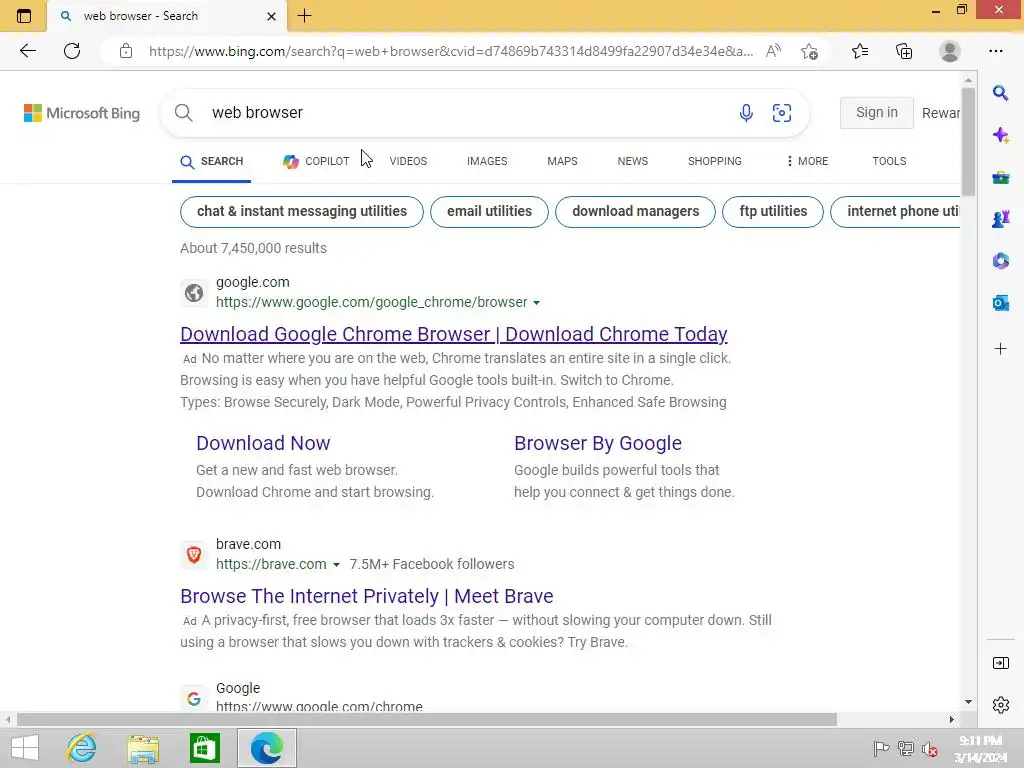Click the Sign in button
The image size is (1024, 768).
tap(876, 112)
